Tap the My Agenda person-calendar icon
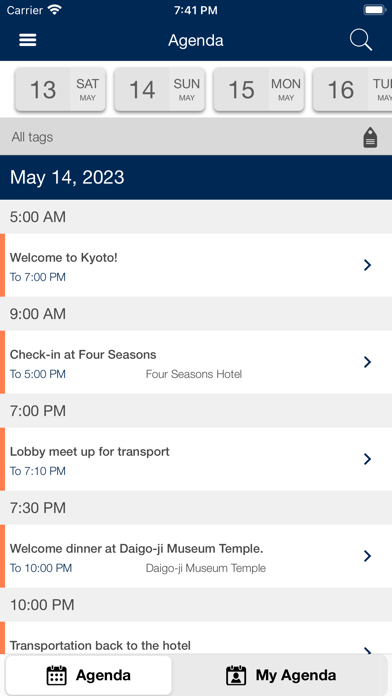 click(236, 675)
